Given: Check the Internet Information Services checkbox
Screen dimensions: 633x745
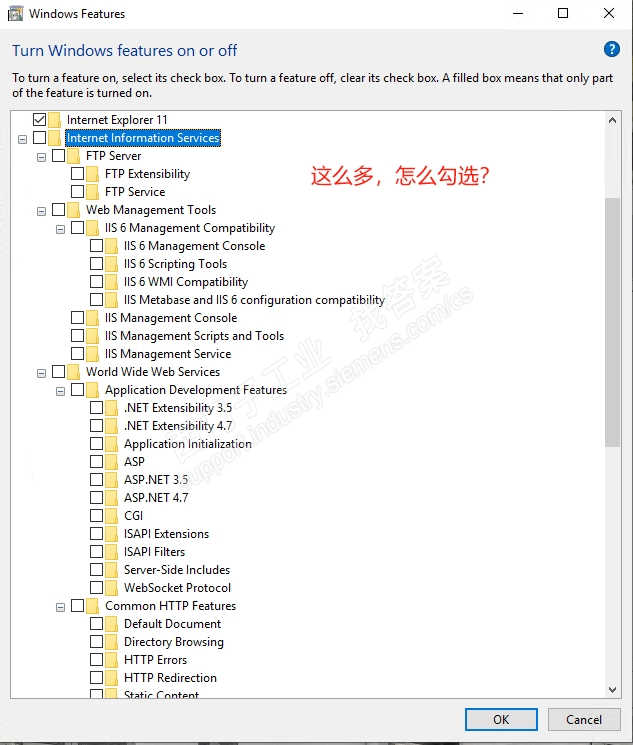Looking at the screenshot, I should tap(39, 137).
